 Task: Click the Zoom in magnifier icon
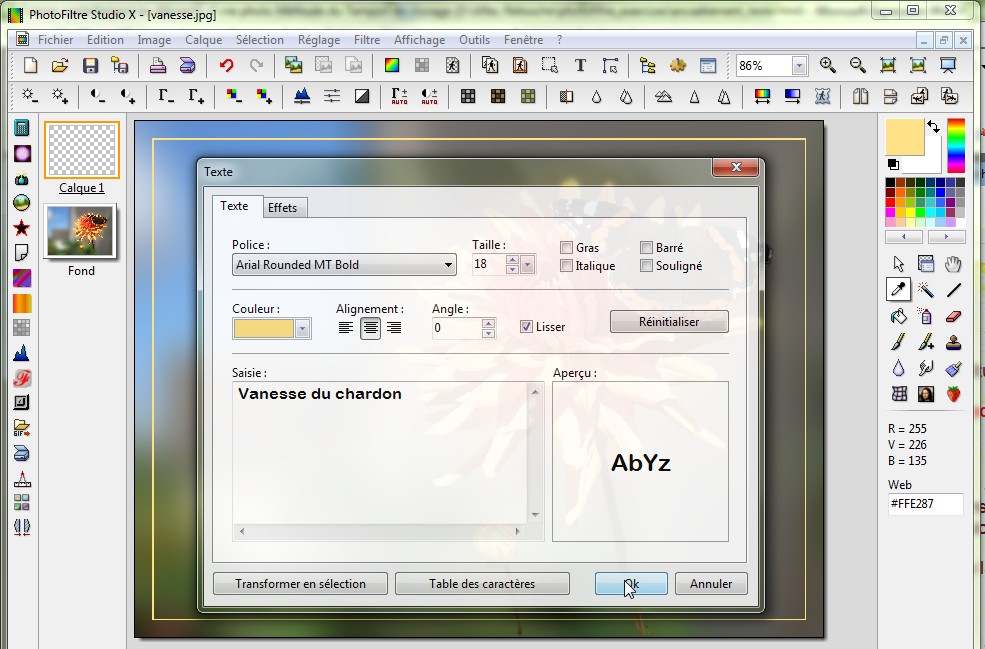point(827,65)
